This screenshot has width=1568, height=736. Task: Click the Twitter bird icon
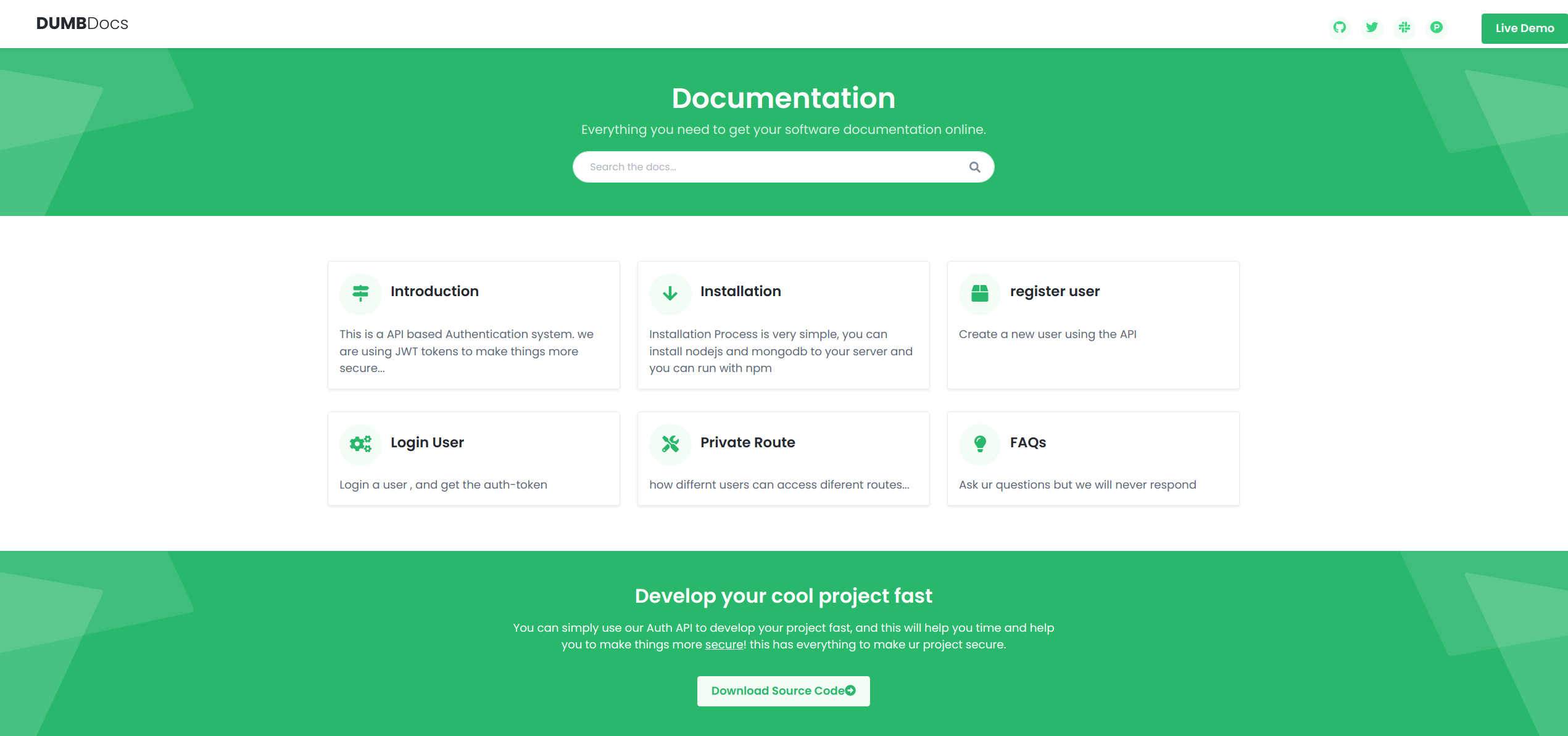(1372, 27)
